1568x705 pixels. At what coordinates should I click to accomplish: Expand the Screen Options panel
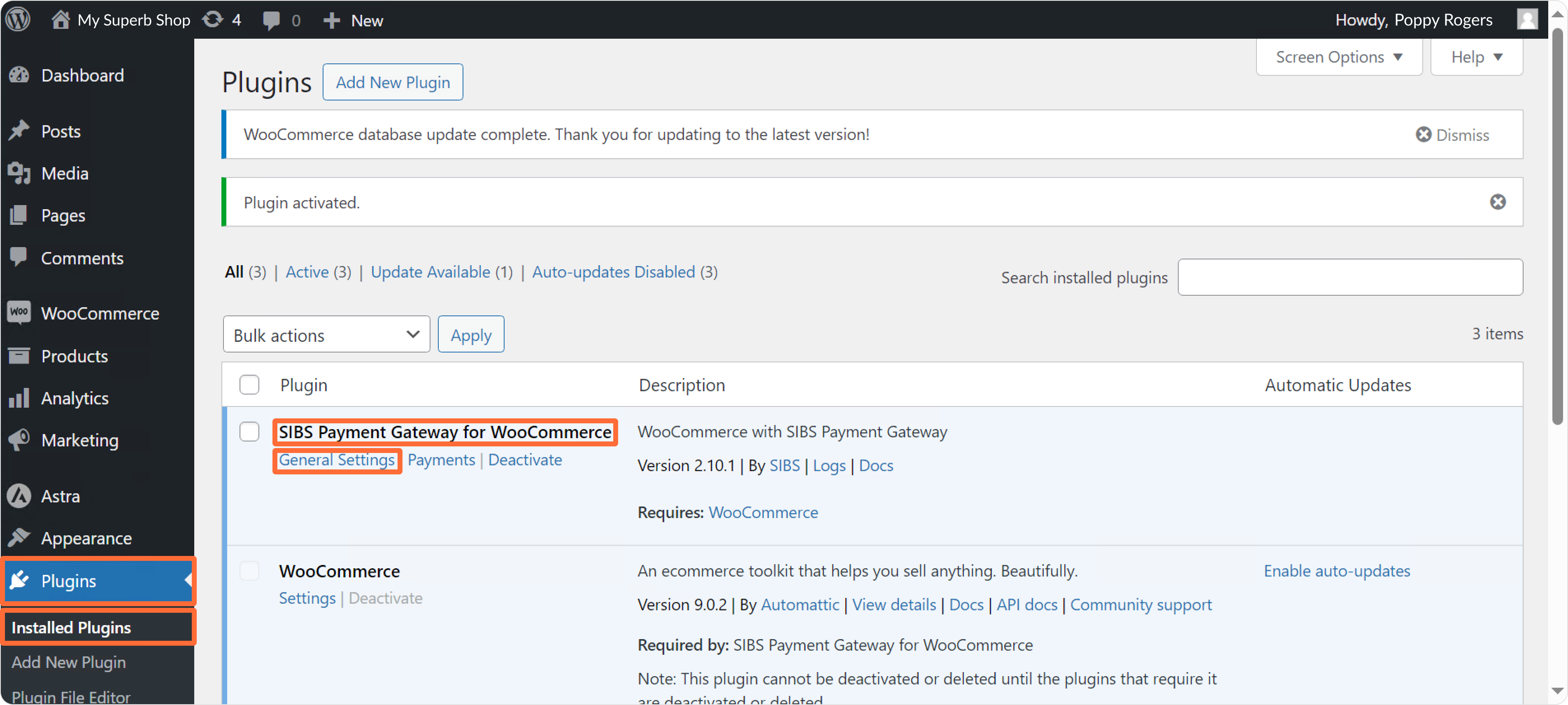(1338, 56)
